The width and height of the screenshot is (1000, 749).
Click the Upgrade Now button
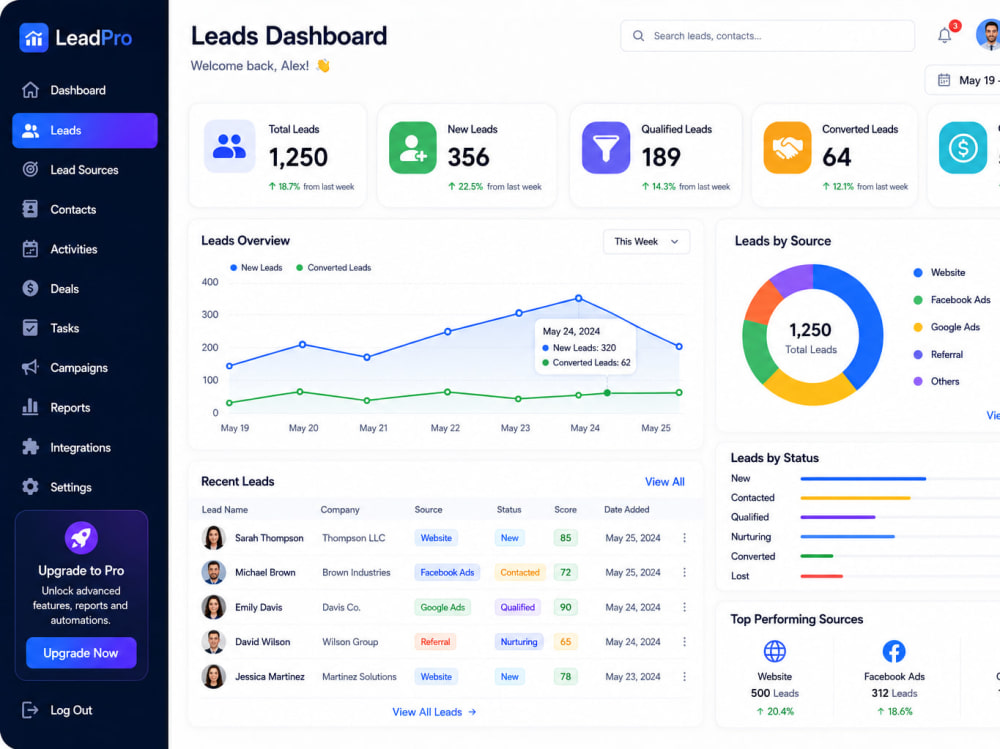pyautogui.click(x=81, y=653)
